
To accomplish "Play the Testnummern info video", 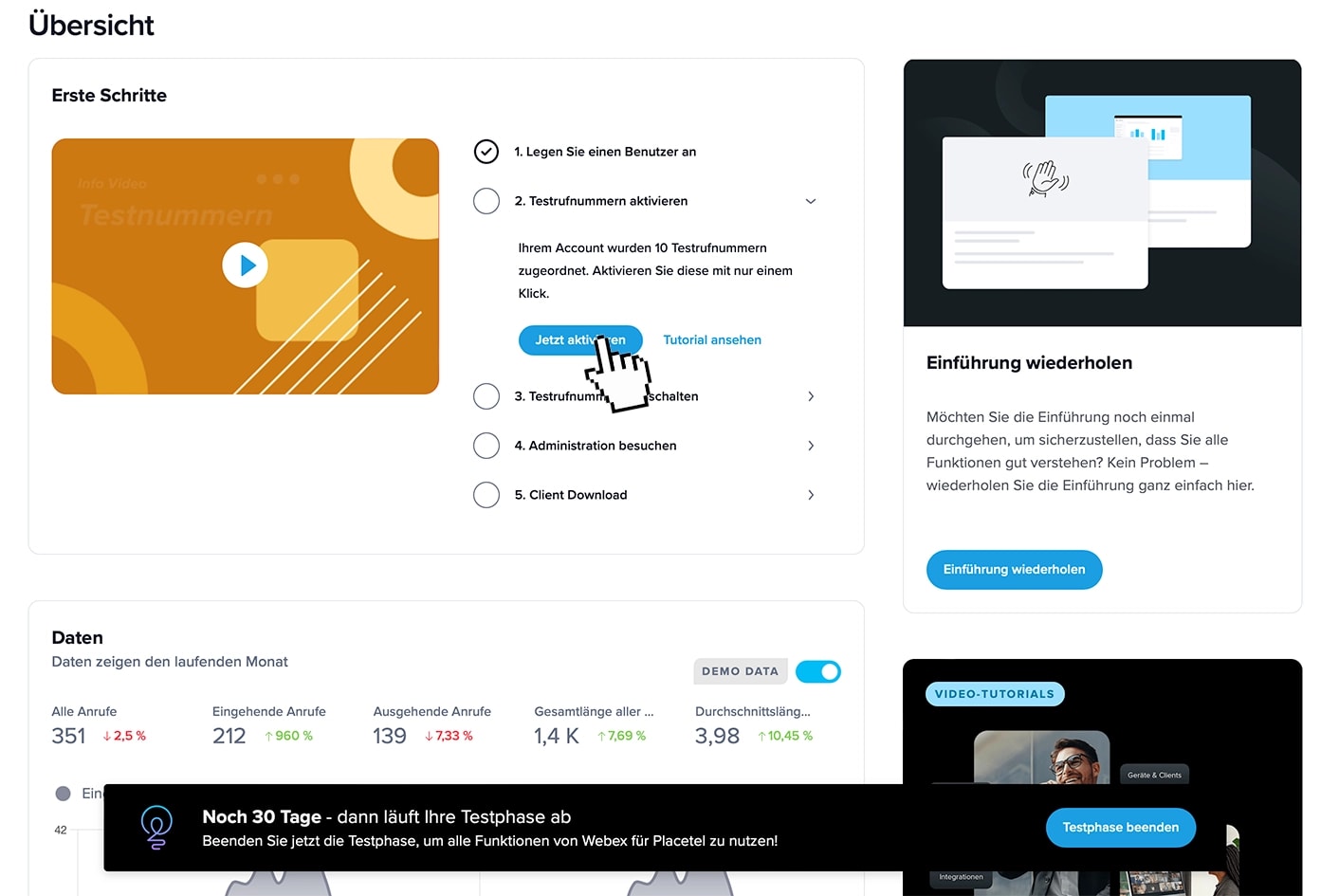I will tap(245, 265).
